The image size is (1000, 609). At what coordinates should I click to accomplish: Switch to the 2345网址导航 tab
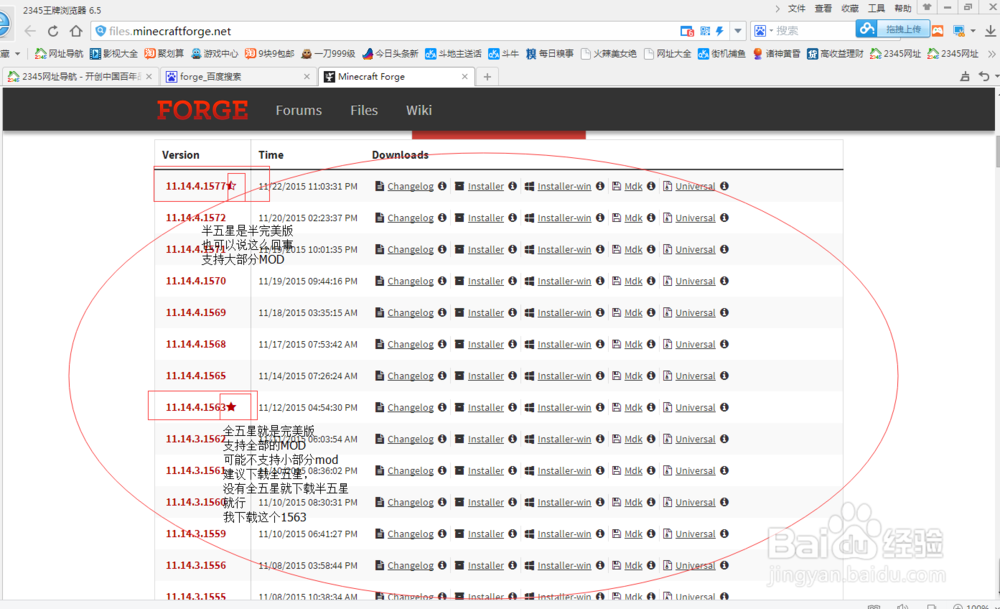(80, 77)
